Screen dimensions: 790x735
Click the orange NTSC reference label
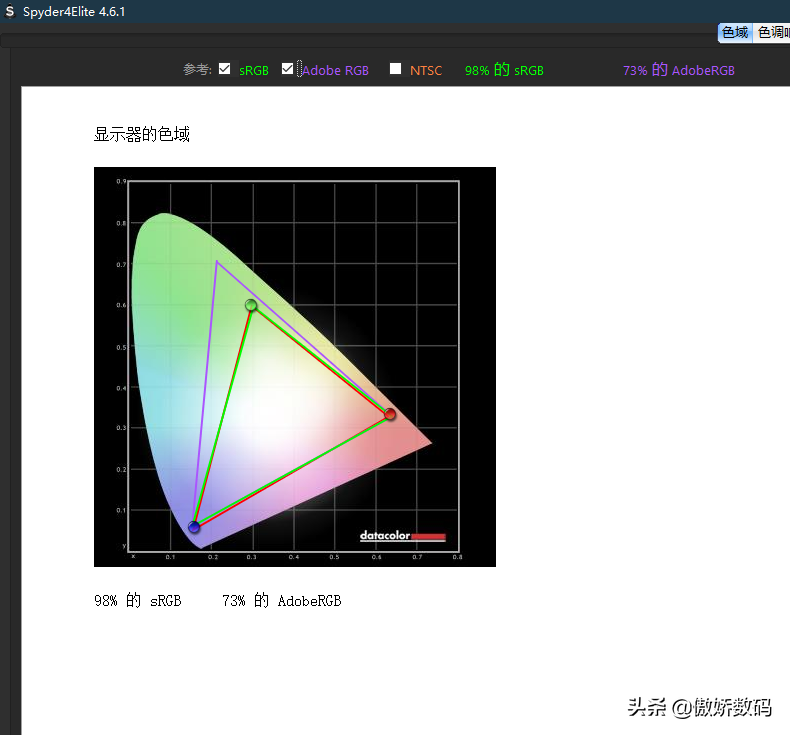coord(426,71)
